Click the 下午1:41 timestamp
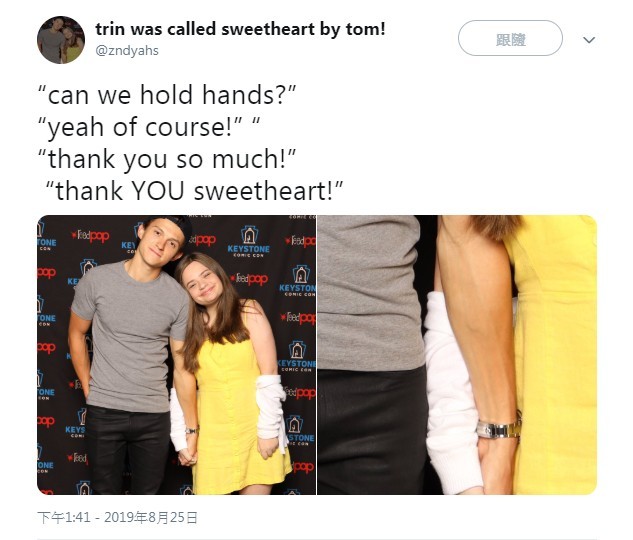 [63, 517]
